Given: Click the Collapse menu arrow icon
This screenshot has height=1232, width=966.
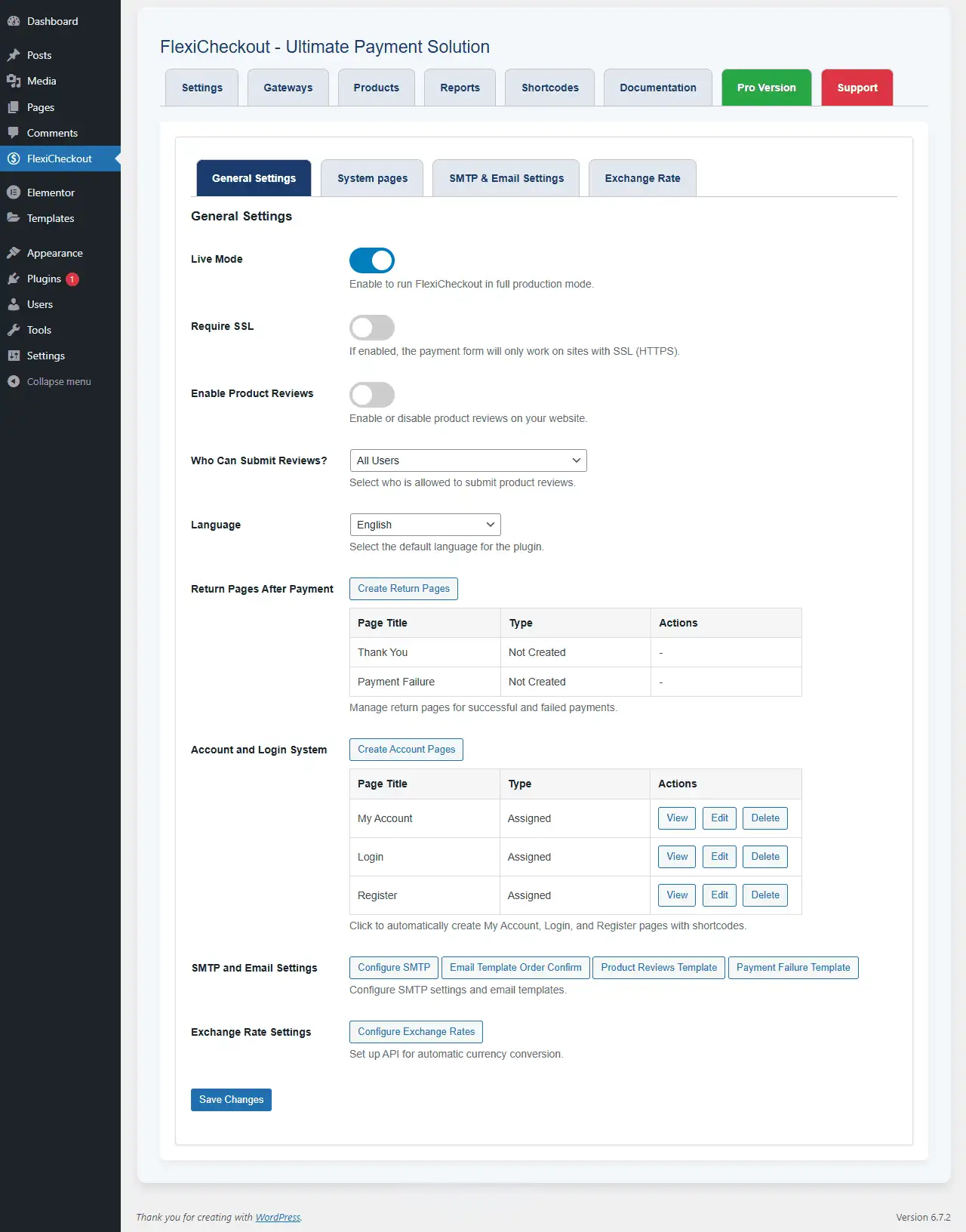Looking at the screenshot, I should click(14, 381).
